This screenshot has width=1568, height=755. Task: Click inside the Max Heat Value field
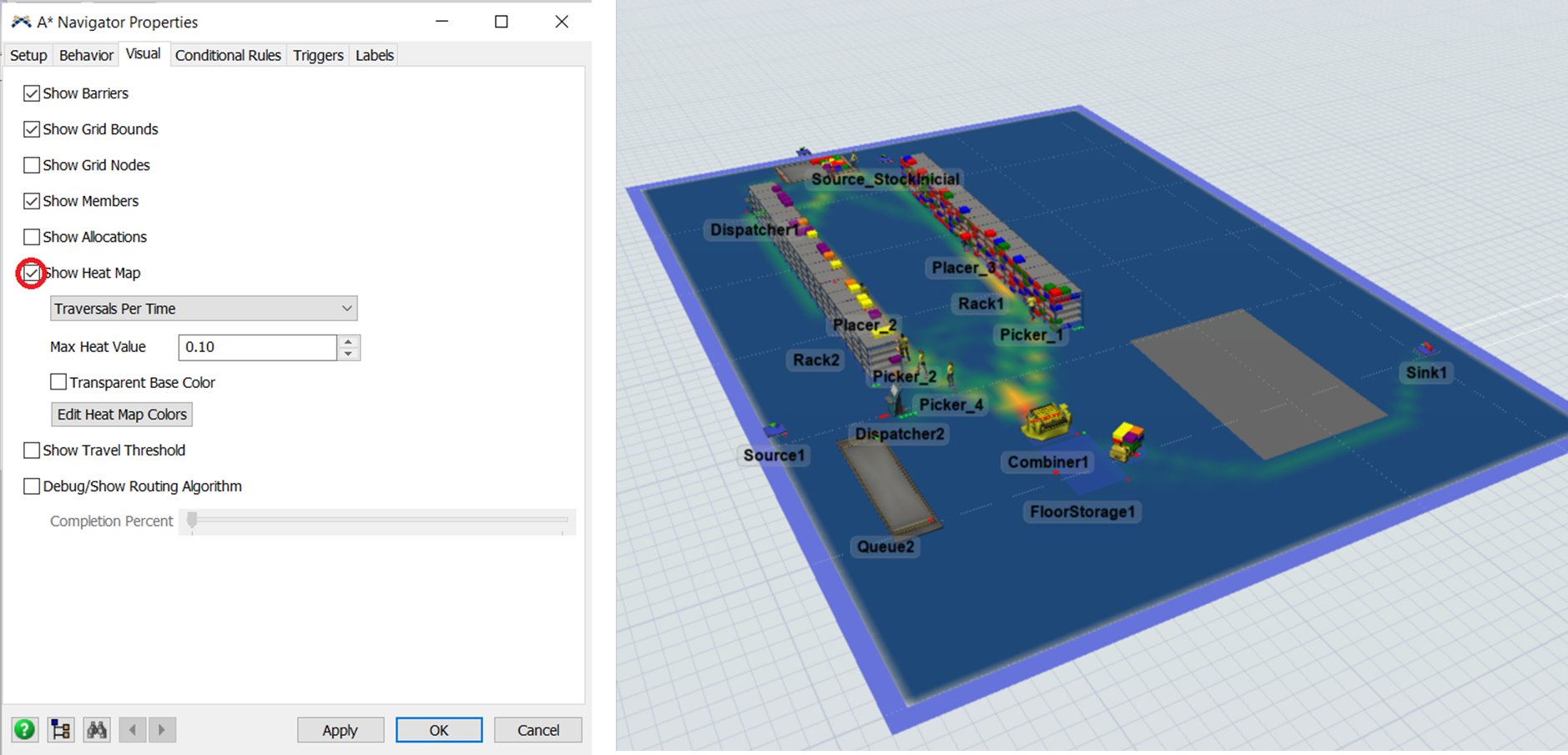pyautogui.click(x=257, y=347)
